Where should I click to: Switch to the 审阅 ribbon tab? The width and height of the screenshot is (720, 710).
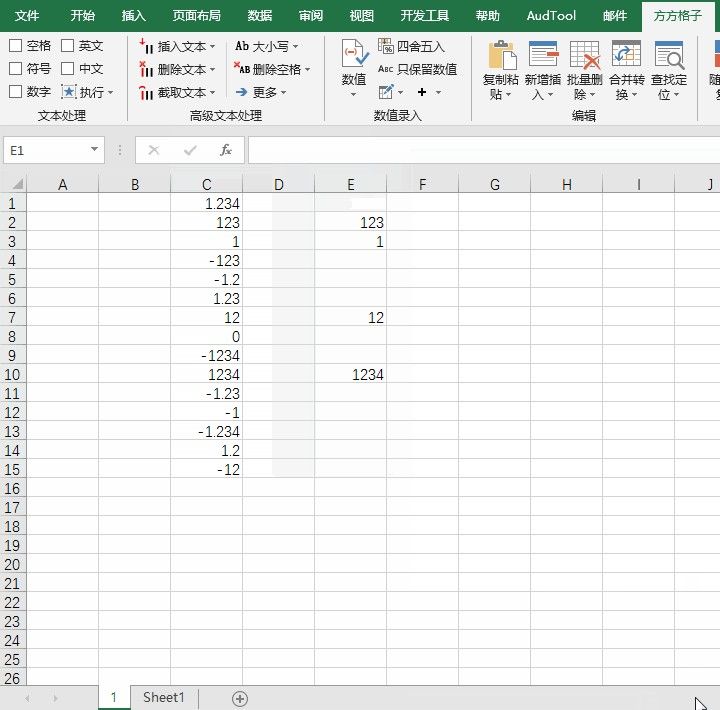click(311, 16)
